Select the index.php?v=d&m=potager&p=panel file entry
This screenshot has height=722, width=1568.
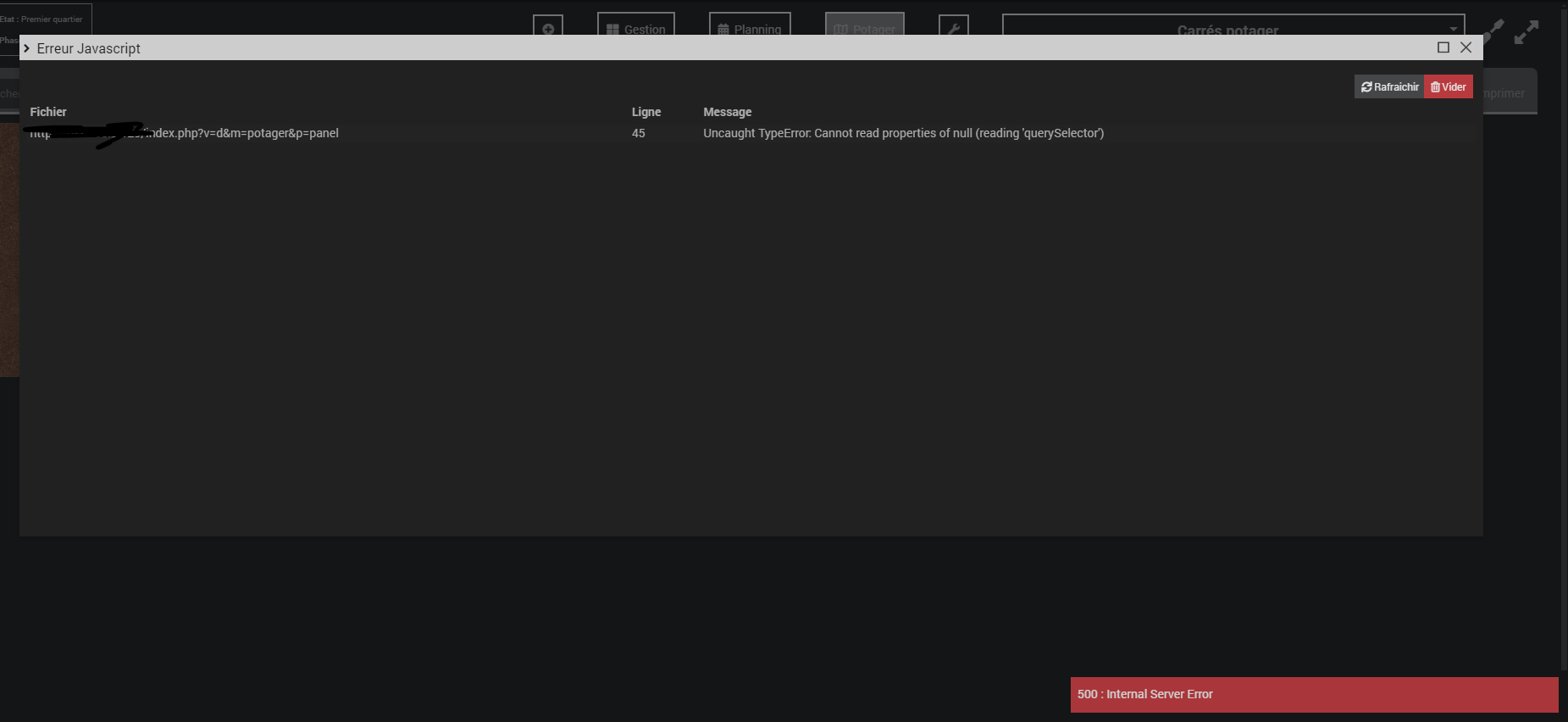coord(185,133)
